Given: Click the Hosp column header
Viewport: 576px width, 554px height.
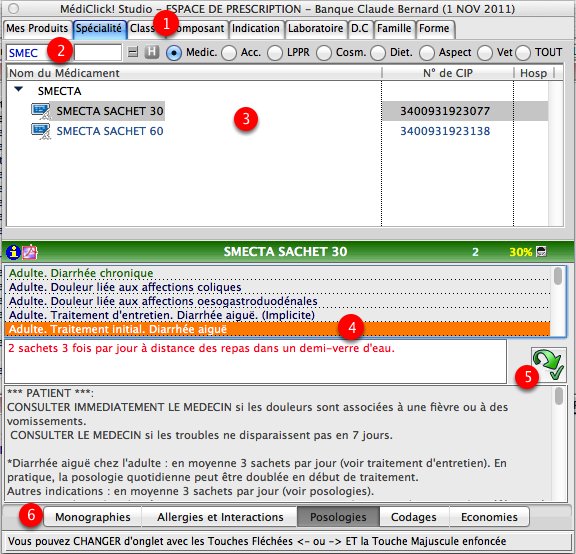Looking at the screenshot, I should [x=533, y=73].
